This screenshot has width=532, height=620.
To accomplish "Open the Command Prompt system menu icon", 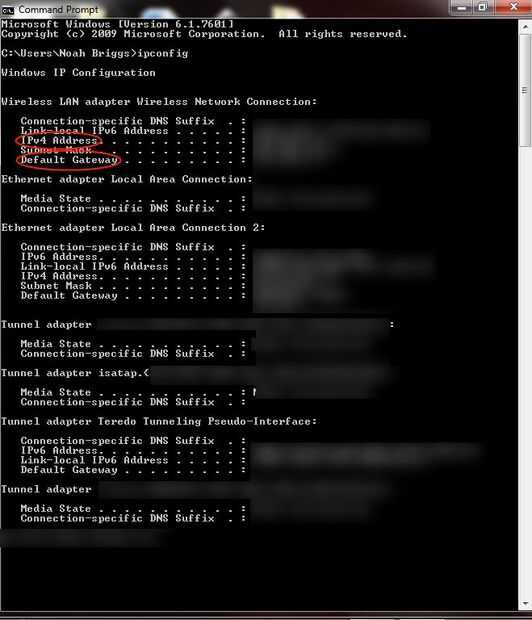I will (x=8, y=9).
